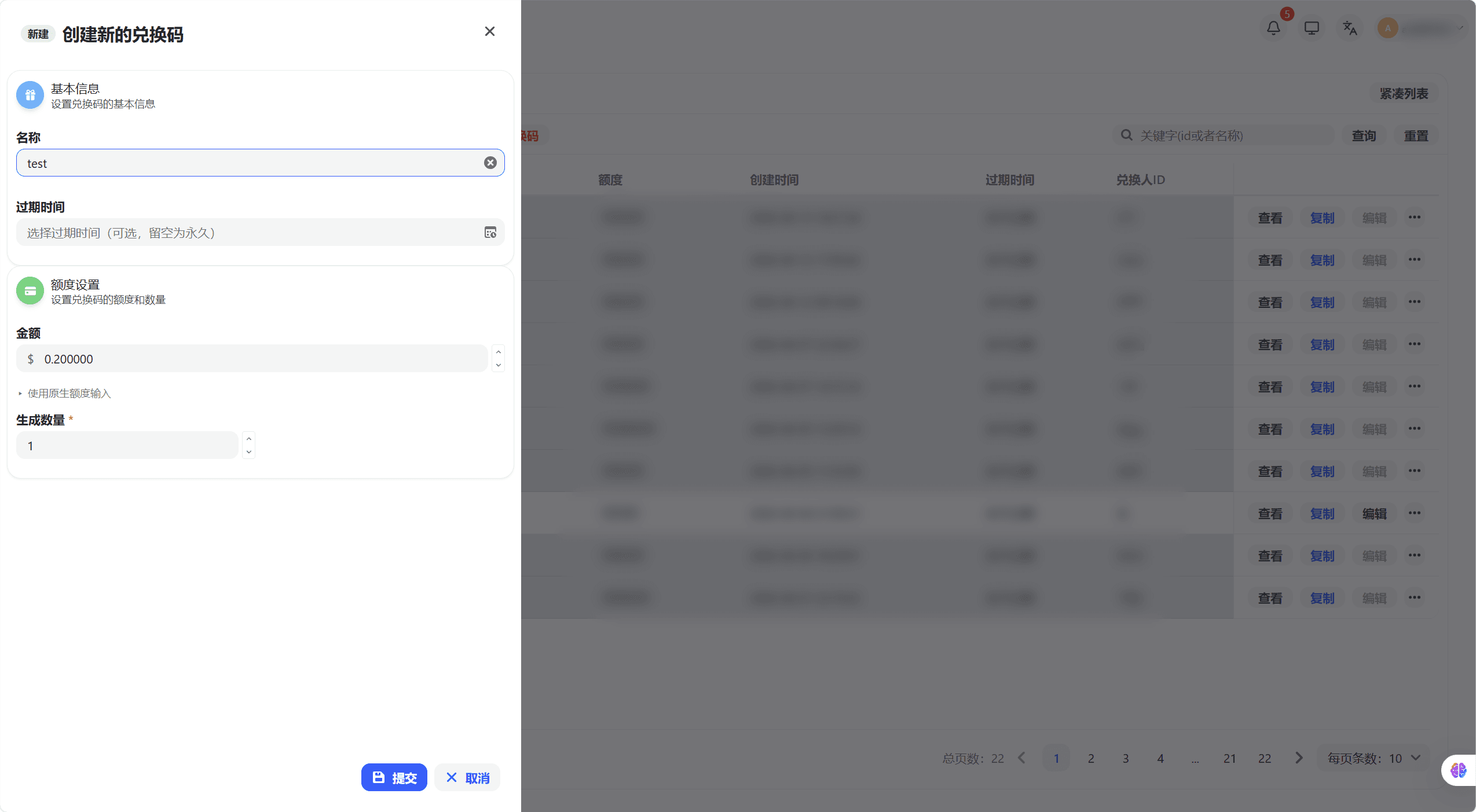Go to next page with right chevron
1476x812 pixels.
(x=1298, y=758)
